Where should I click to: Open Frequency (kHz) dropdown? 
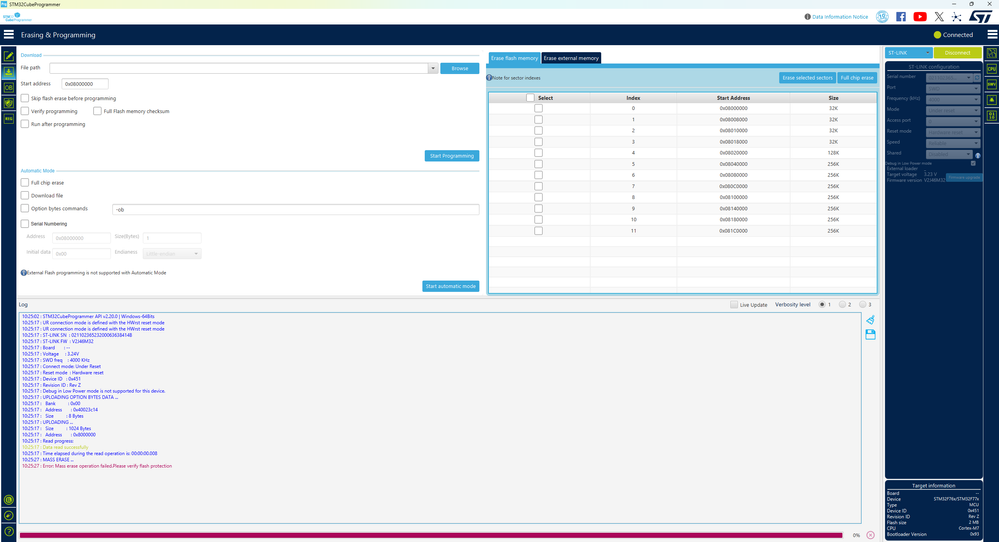(952, 99)
